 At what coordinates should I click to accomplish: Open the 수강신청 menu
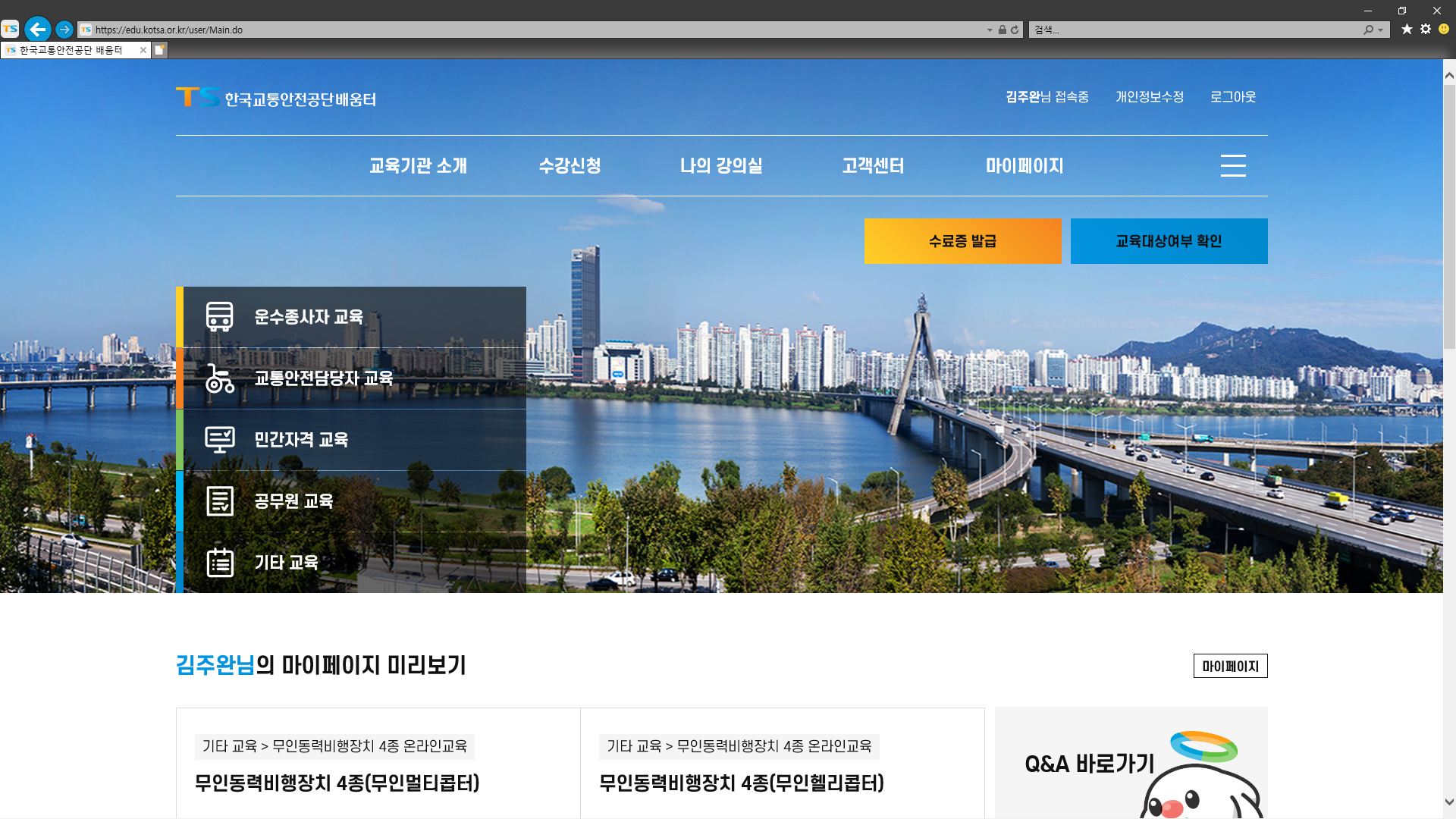coord(570,165)
